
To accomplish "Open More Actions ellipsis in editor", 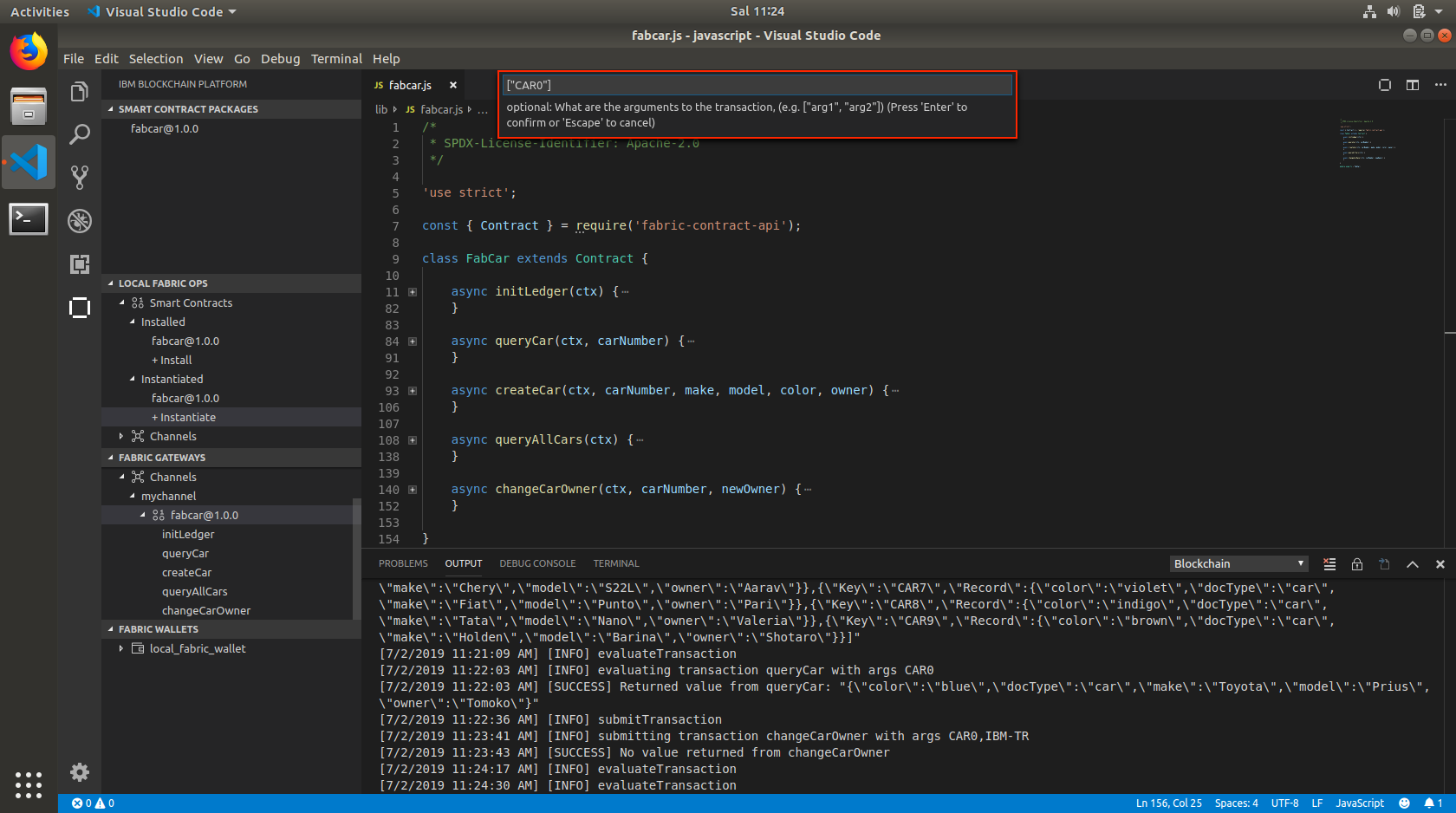I will pyautogui.click(x=1440, y=85).
